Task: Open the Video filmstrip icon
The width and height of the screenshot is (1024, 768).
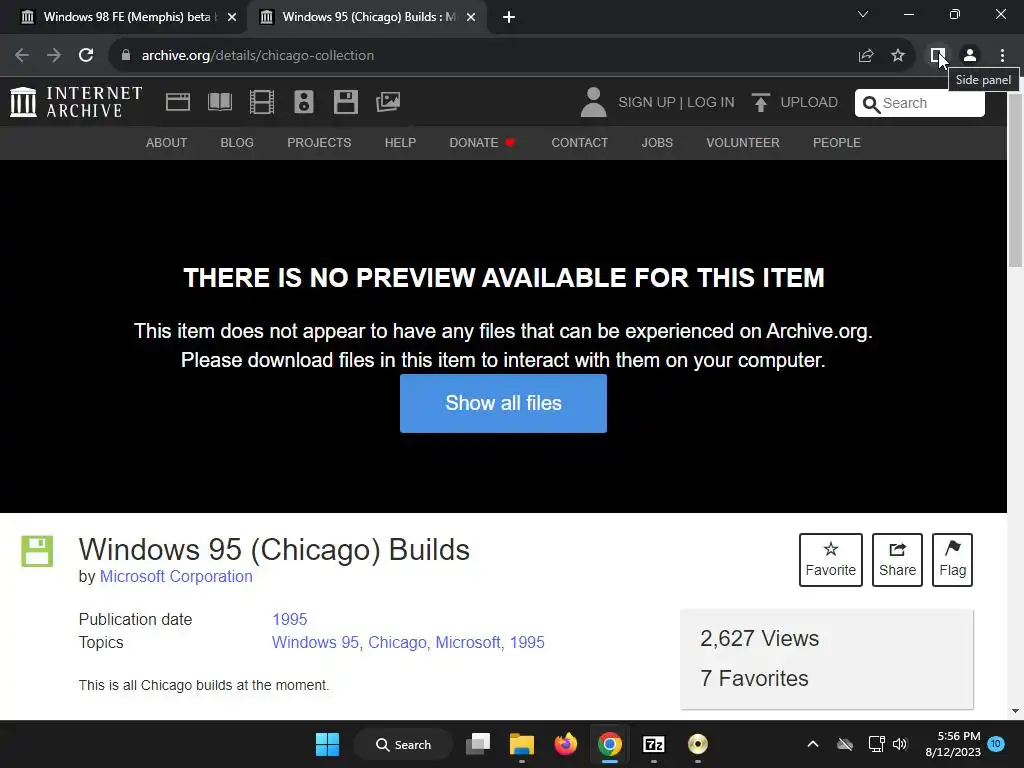Action: click(x=262, y=102)
